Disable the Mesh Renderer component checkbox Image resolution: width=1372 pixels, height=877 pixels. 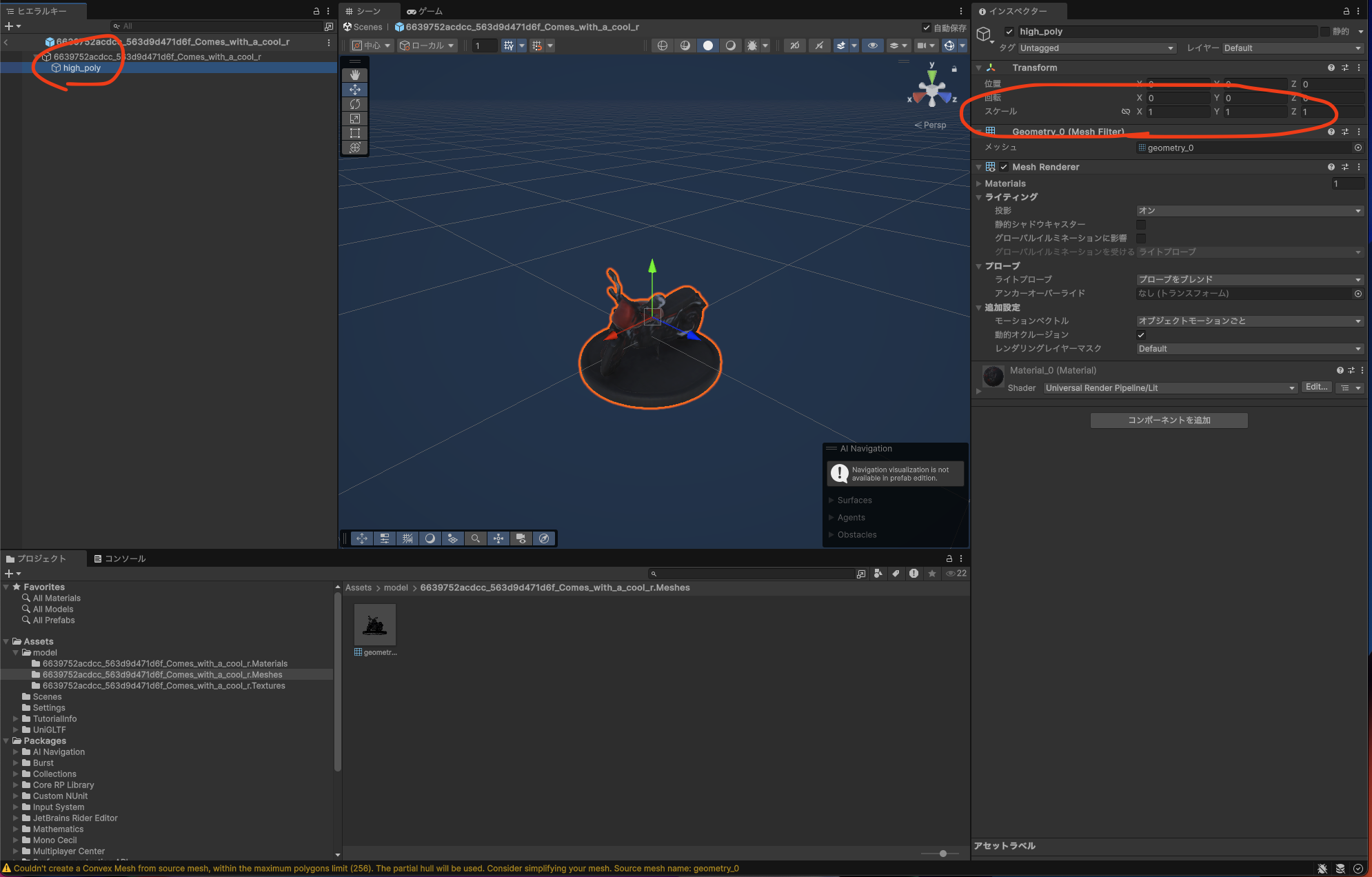click(1005, 167)
